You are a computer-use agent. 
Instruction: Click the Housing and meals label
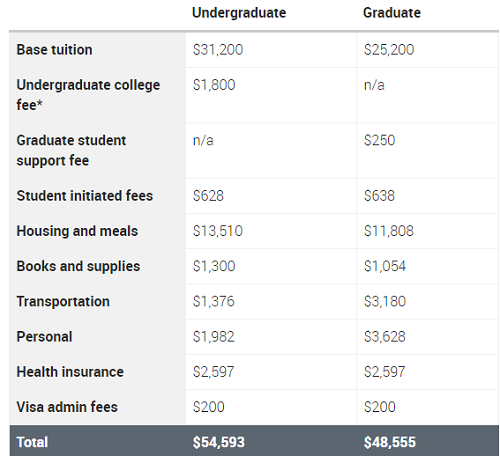click(x=77, y=231)
